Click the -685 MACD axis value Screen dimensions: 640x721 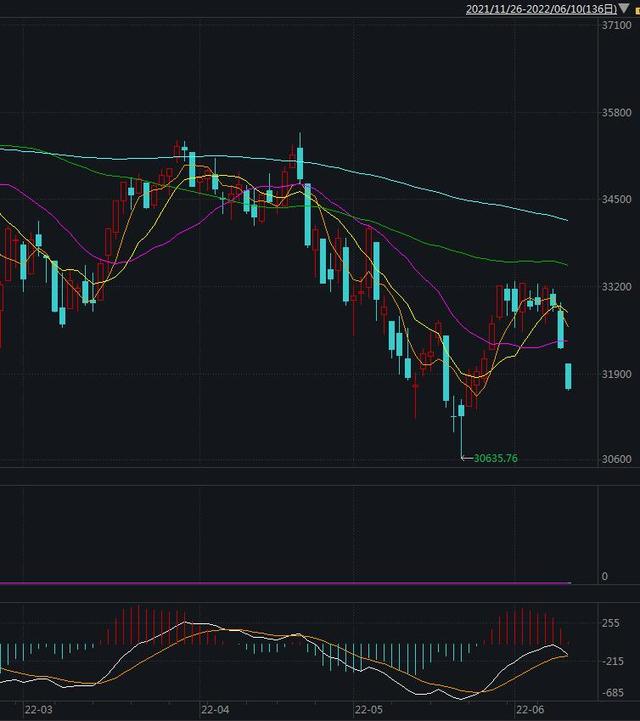point(612,692)
